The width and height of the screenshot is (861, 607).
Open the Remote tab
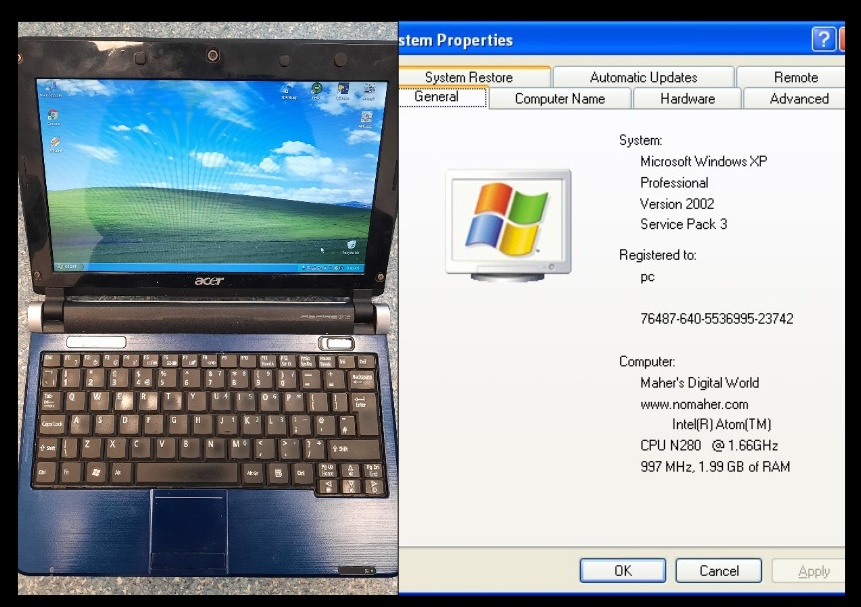pos(795,77)
